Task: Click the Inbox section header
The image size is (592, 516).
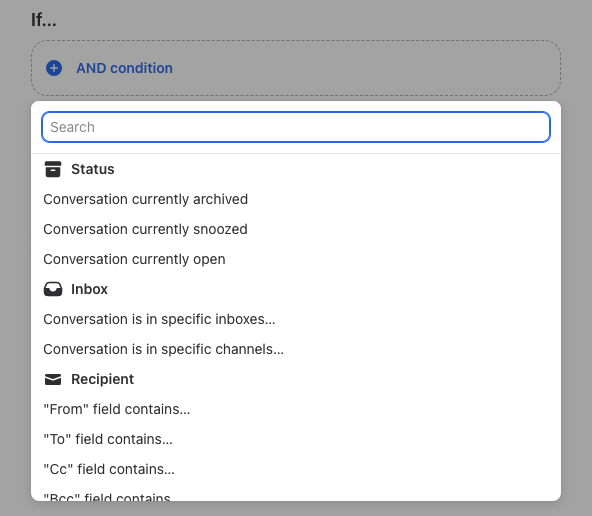Action: pos(89,289)
